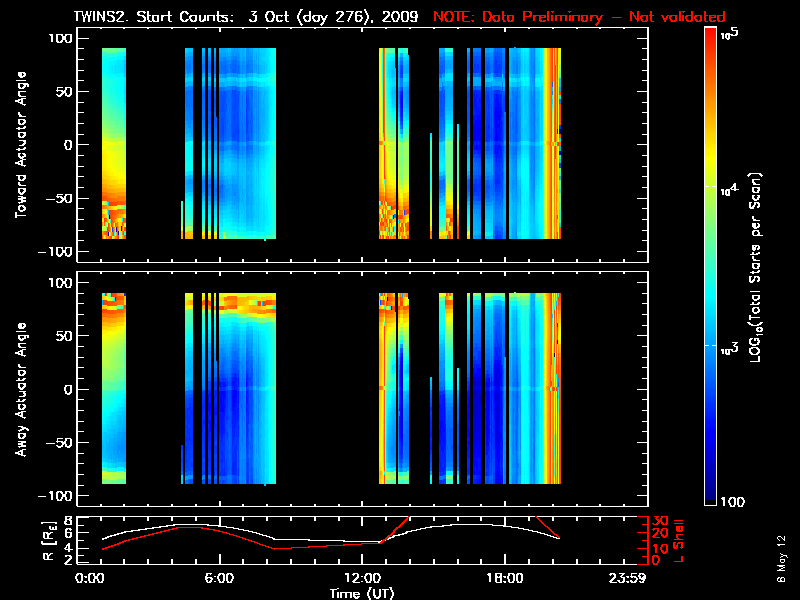
Task: Select the 0:00 time tick label
Action: (90, 578)
